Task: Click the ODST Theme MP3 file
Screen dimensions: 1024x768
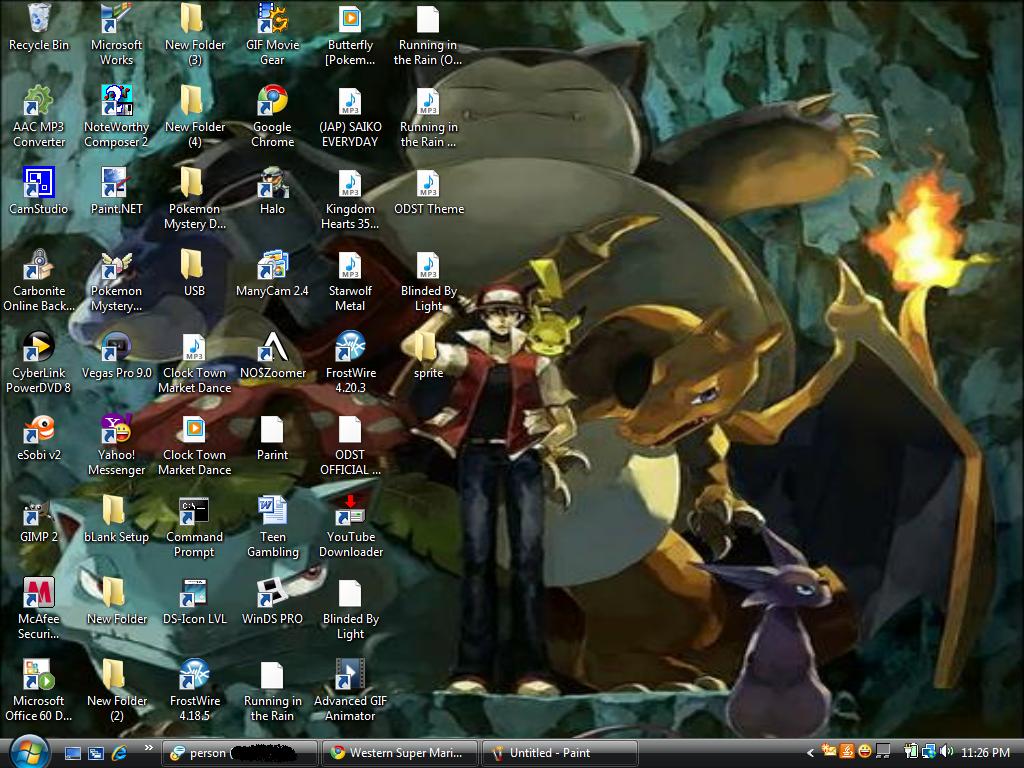Action: click(428, 185)
